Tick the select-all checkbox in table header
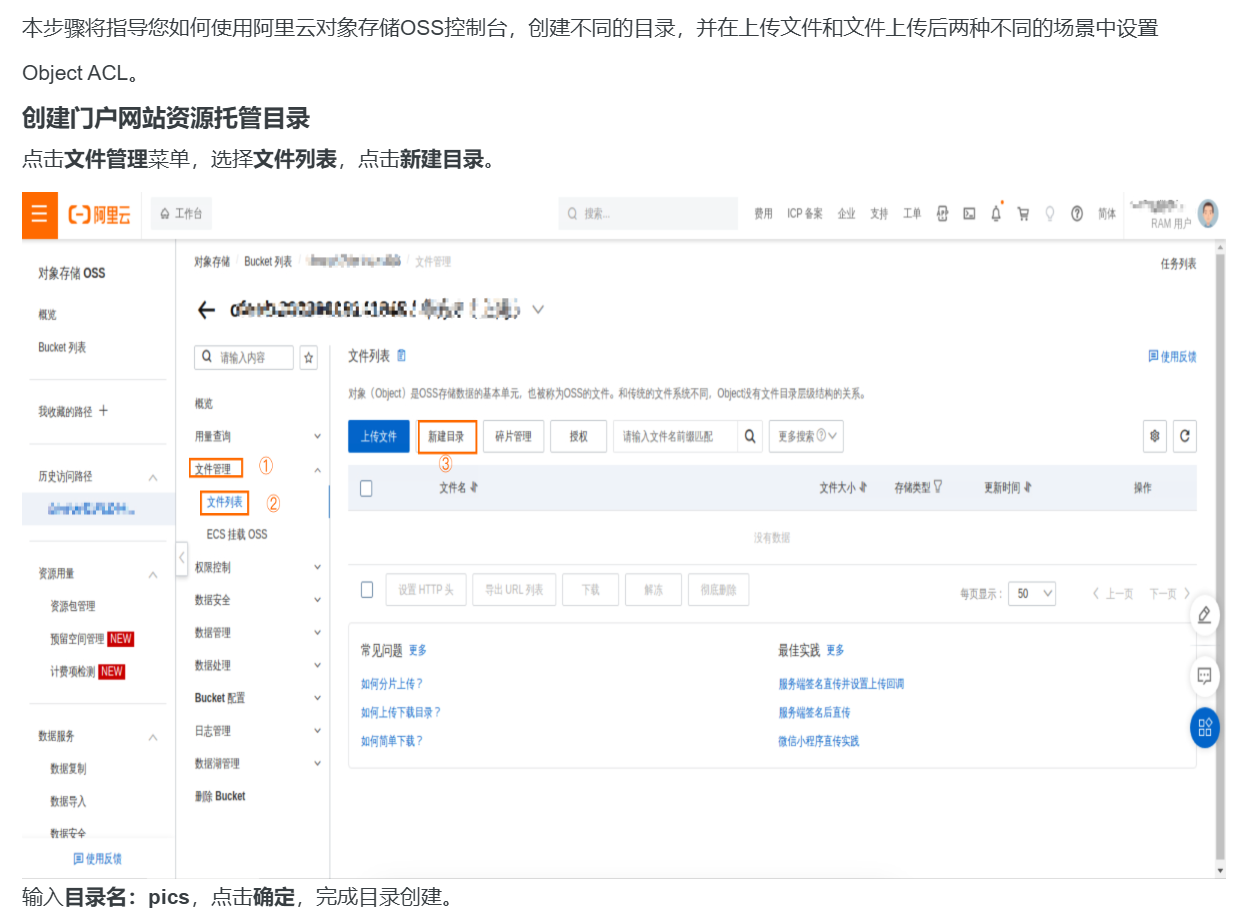The height and width of the screenshot is (920, 1257). [x=366, y=488]
